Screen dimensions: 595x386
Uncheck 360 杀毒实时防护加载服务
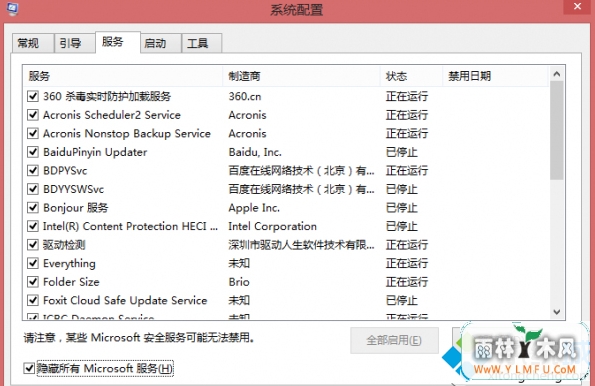click(33, 96)
